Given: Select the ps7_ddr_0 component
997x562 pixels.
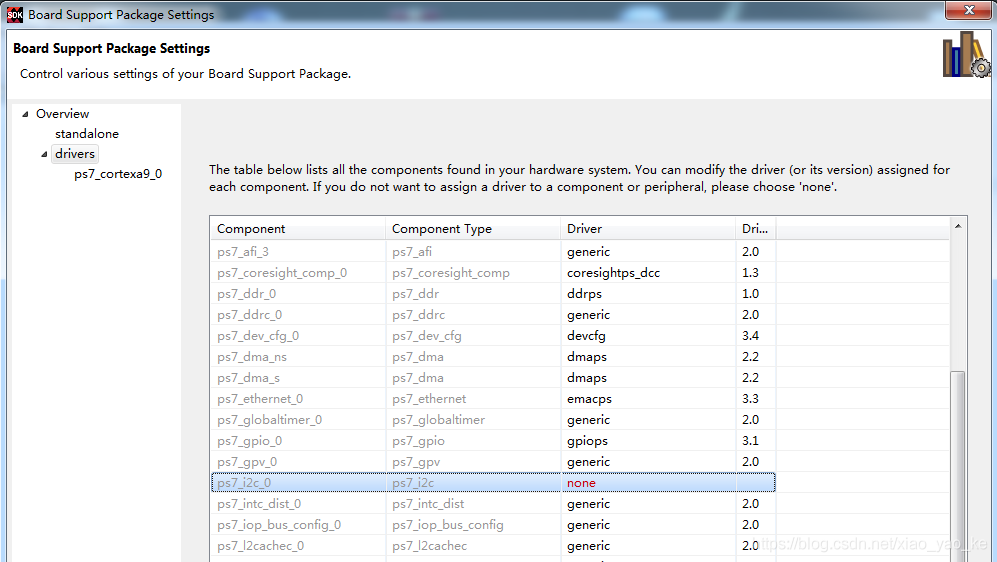Looking at the screenshot, I should (x=298, y=294).
